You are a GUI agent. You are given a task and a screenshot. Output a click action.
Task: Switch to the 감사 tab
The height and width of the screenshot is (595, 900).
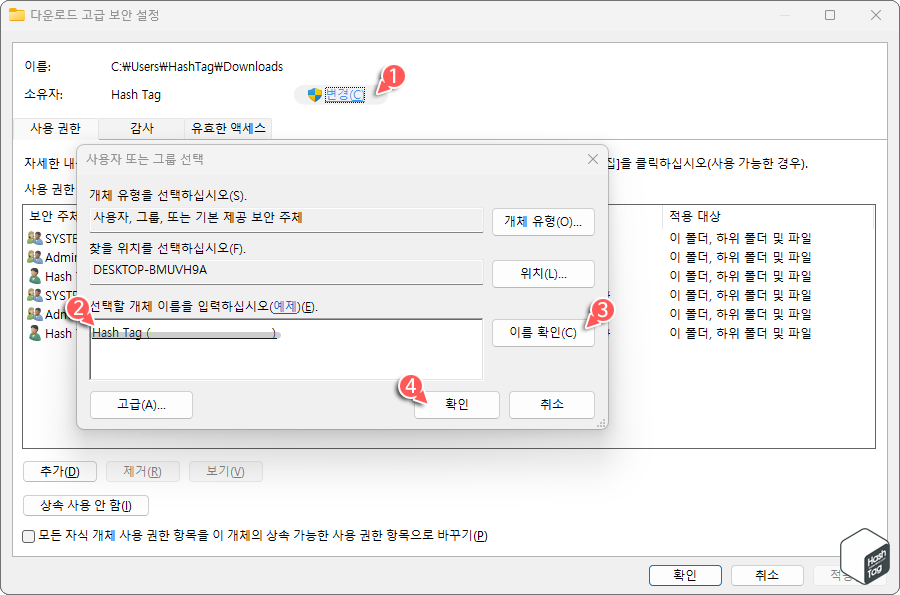point(141,128)
